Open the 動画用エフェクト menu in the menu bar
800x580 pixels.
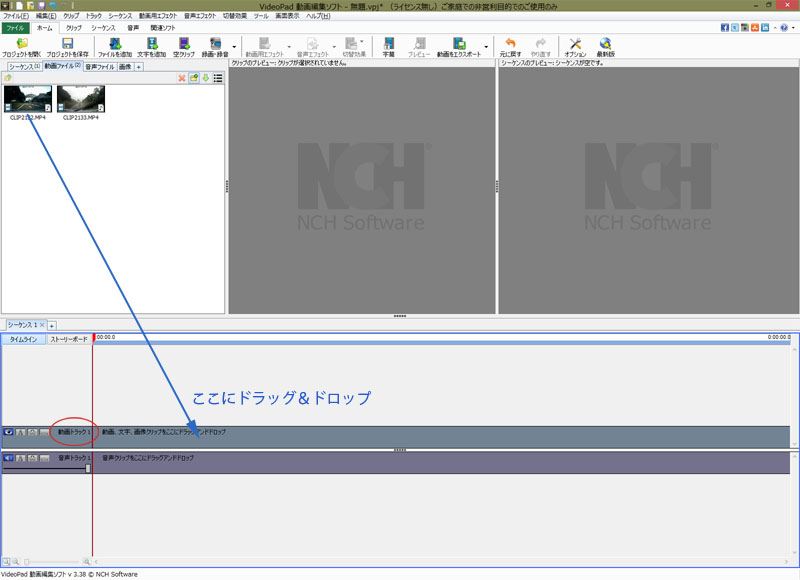[158, 16]
